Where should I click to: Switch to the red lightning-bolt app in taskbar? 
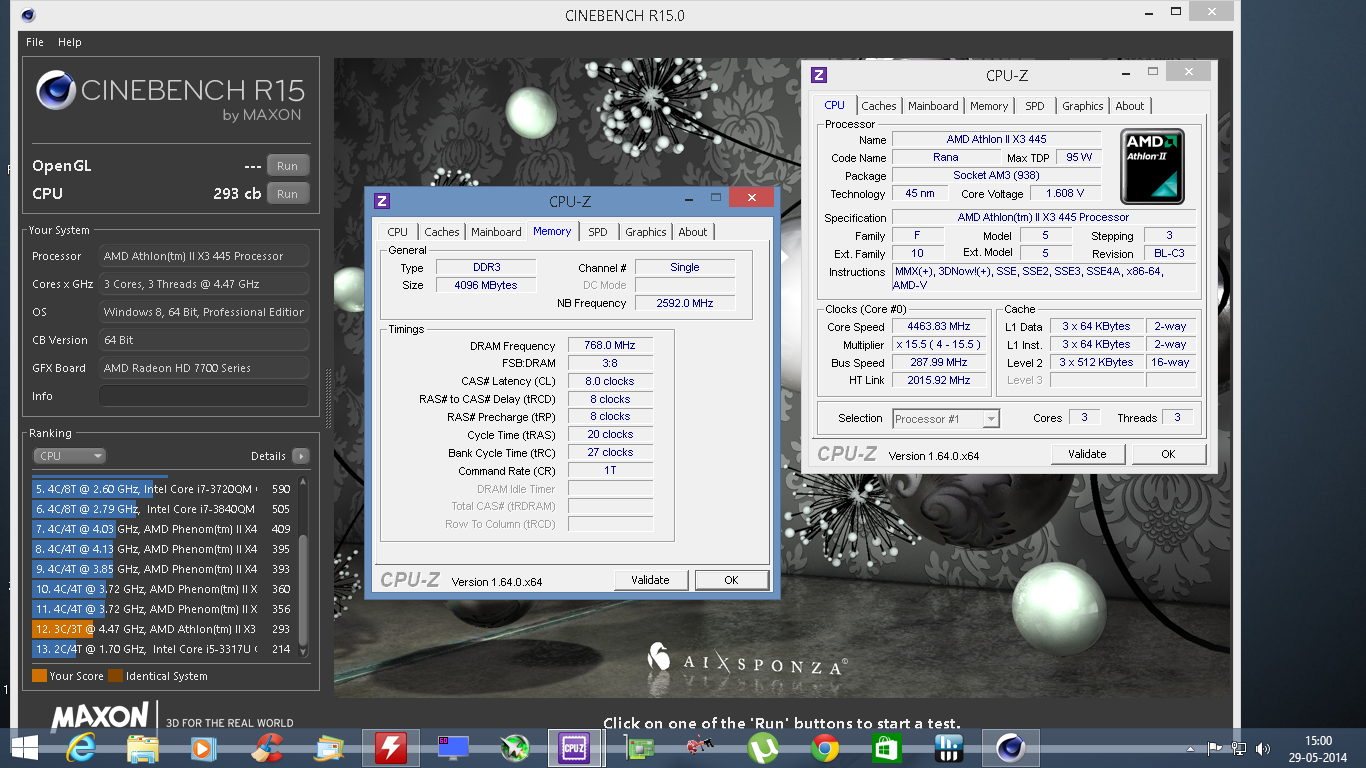(390, 748)
